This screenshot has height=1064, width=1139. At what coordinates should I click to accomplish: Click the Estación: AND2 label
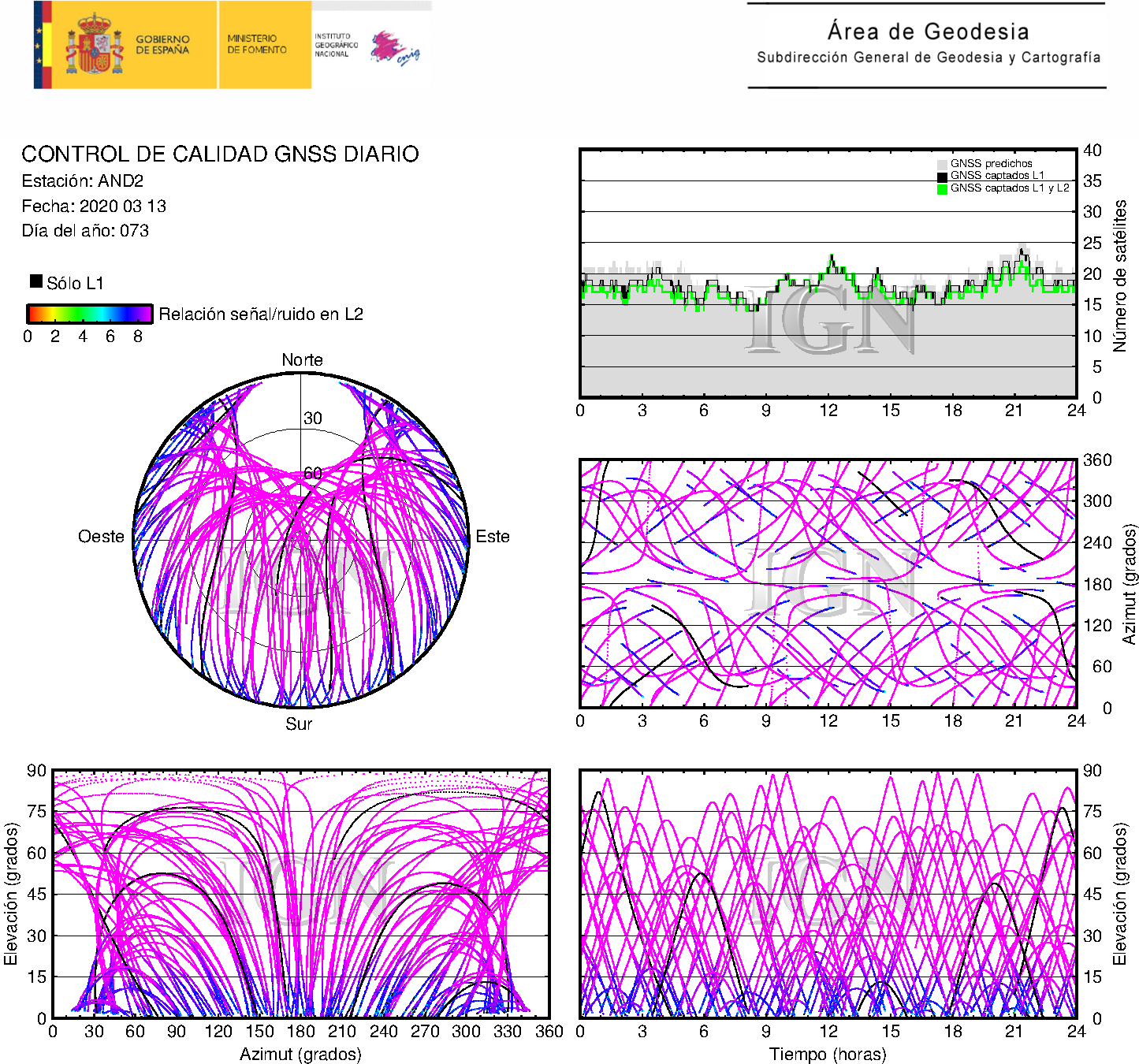(83, 181)
